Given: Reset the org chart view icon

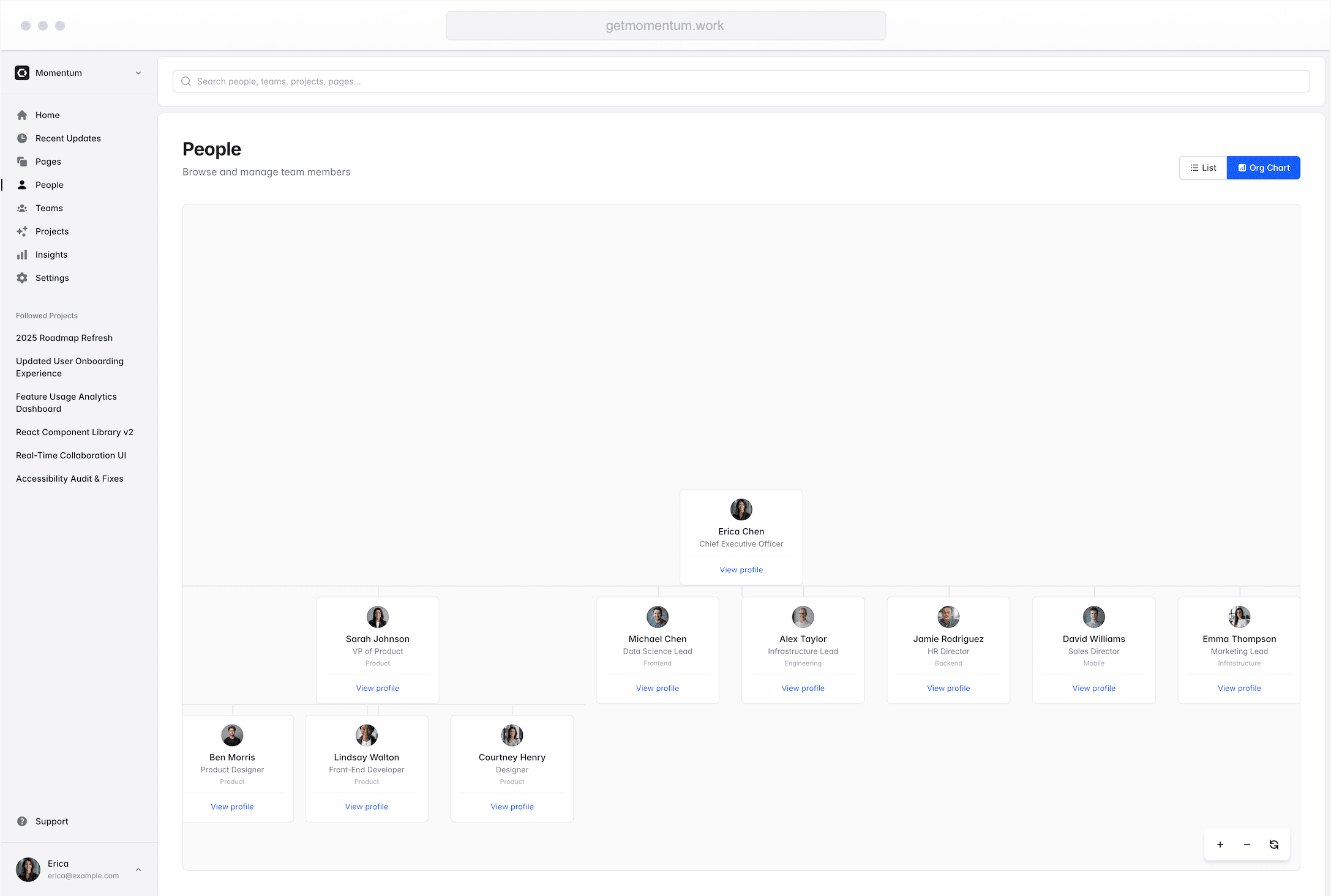Looking at the screenshot, I should pyautogui.click(x=1274, y=845).
